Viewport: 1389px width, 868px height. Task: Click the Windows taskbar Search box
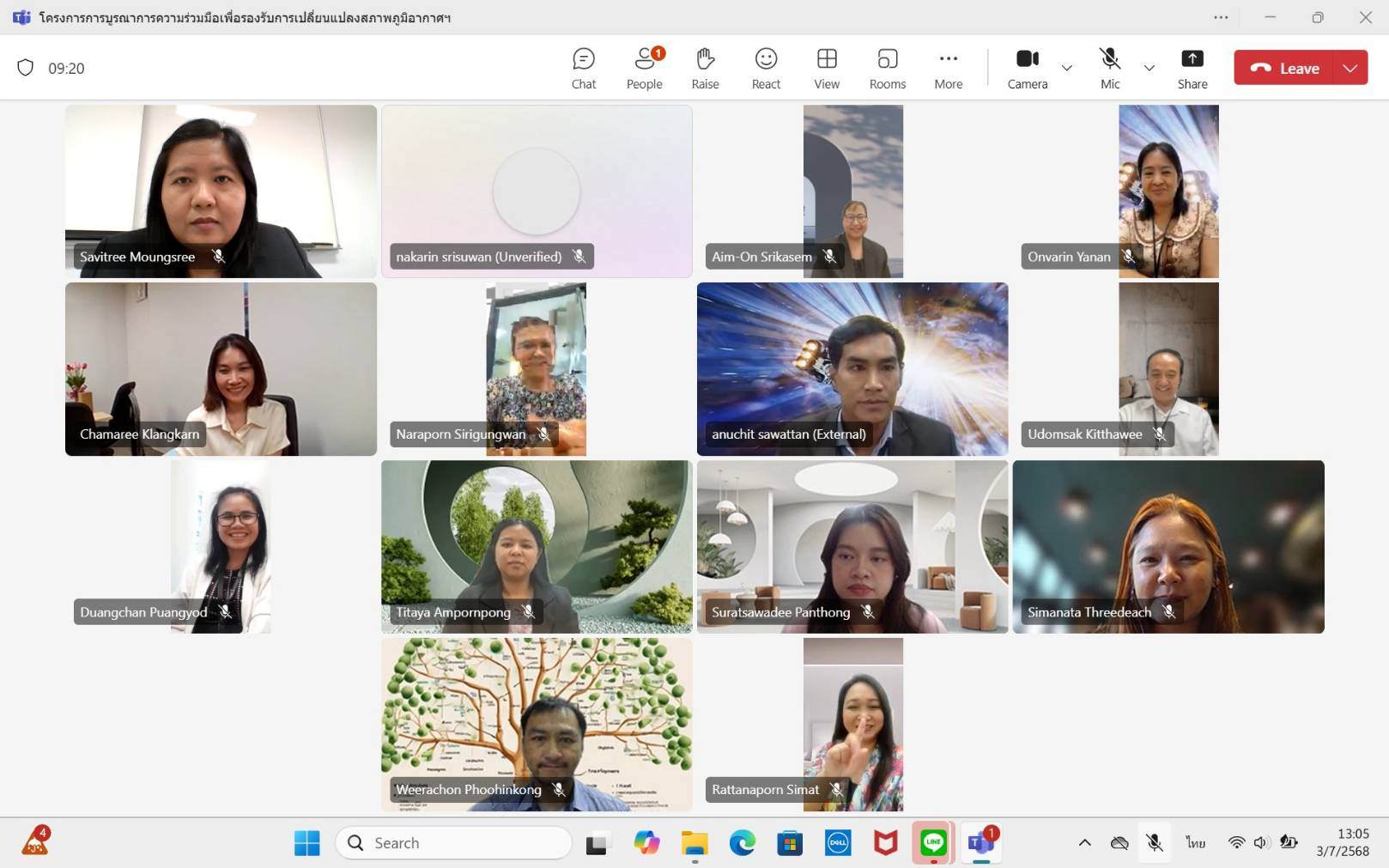tap(455, 843)
